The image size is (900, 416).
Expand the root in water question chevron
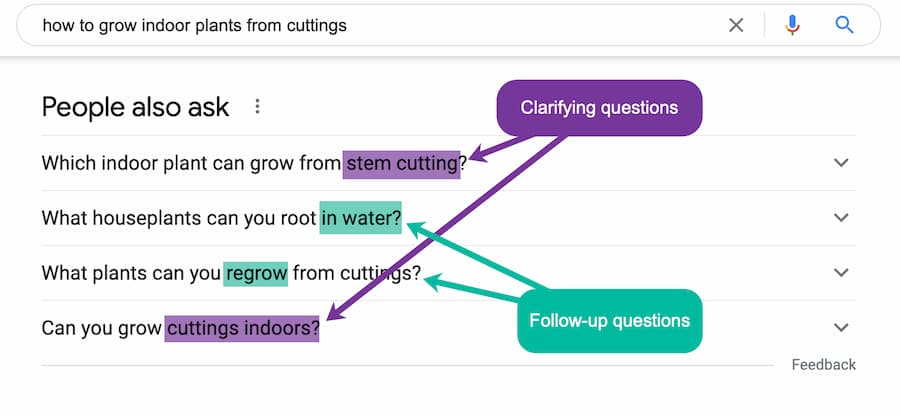click(x=841, y=218)
